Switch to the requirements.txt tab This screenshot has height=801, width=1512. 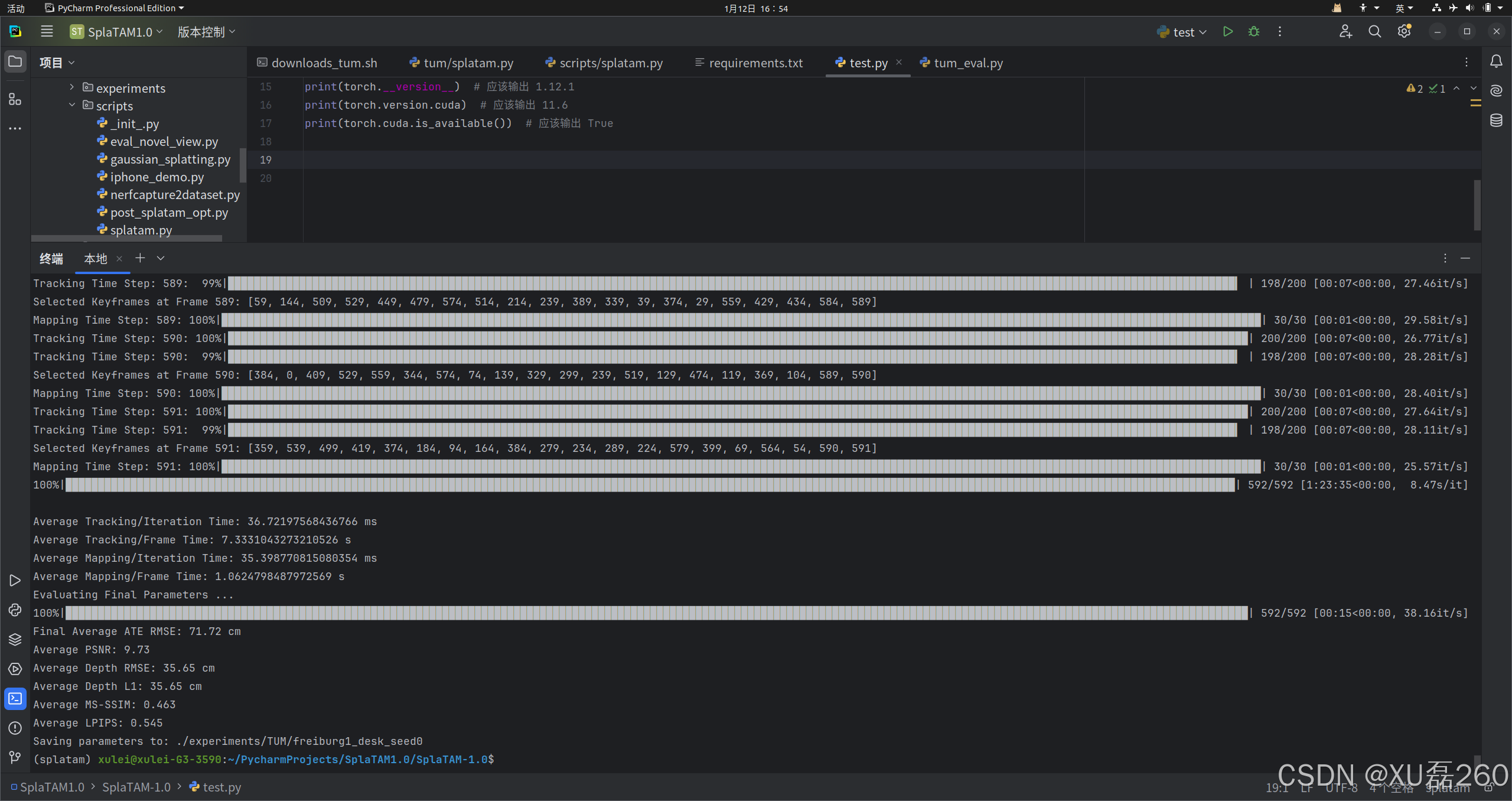755,63
